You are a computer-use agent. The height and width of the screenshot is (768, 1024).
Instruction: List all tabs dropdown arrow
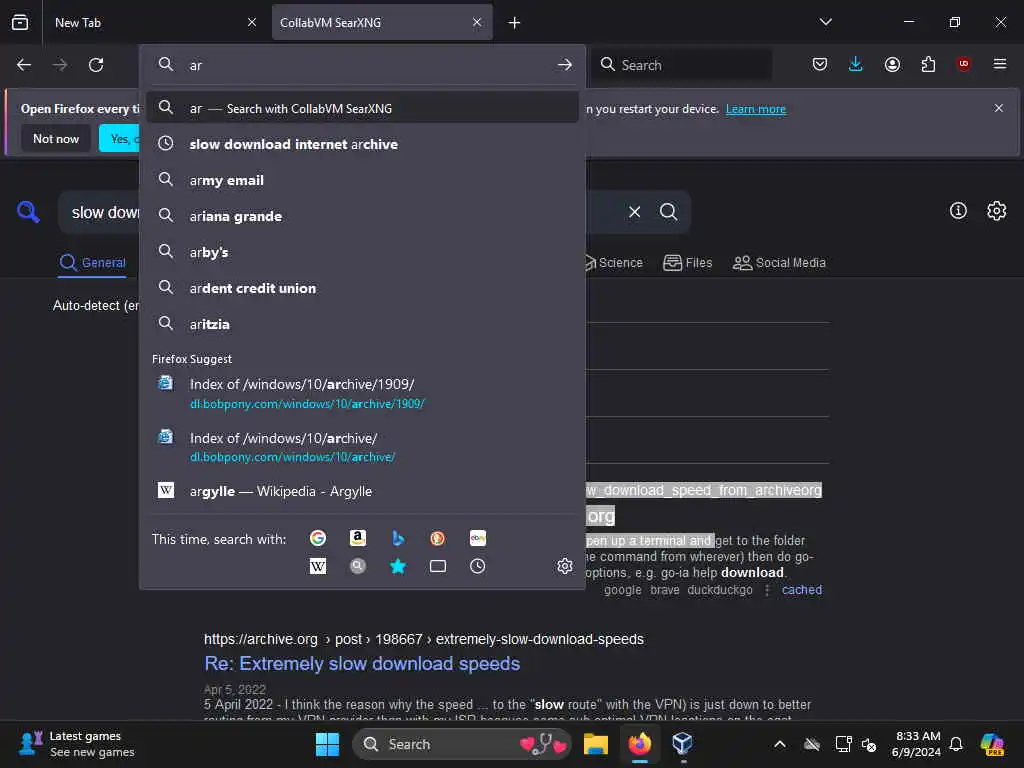coord(825,22)
